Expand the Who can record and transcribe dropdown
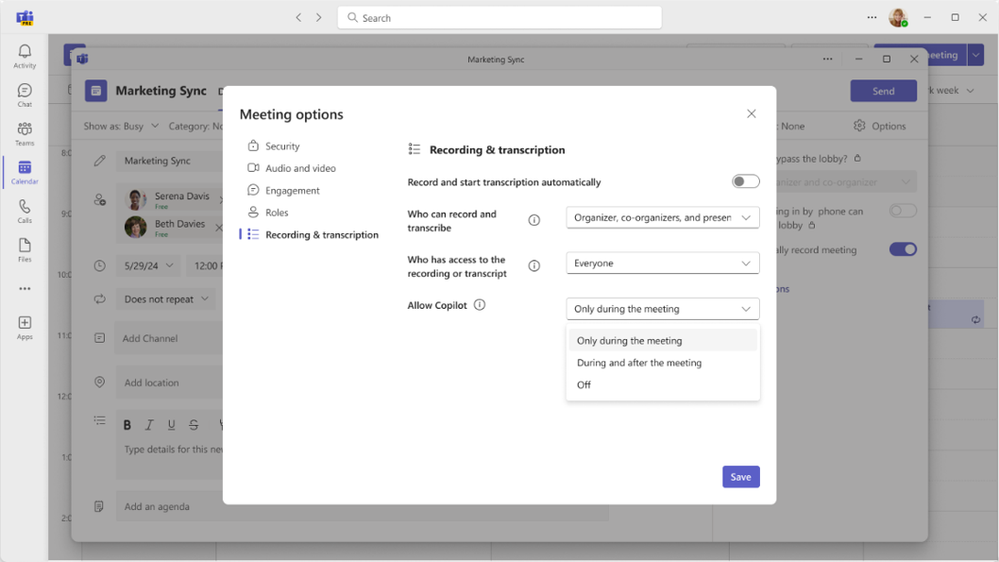 (663, 217)
